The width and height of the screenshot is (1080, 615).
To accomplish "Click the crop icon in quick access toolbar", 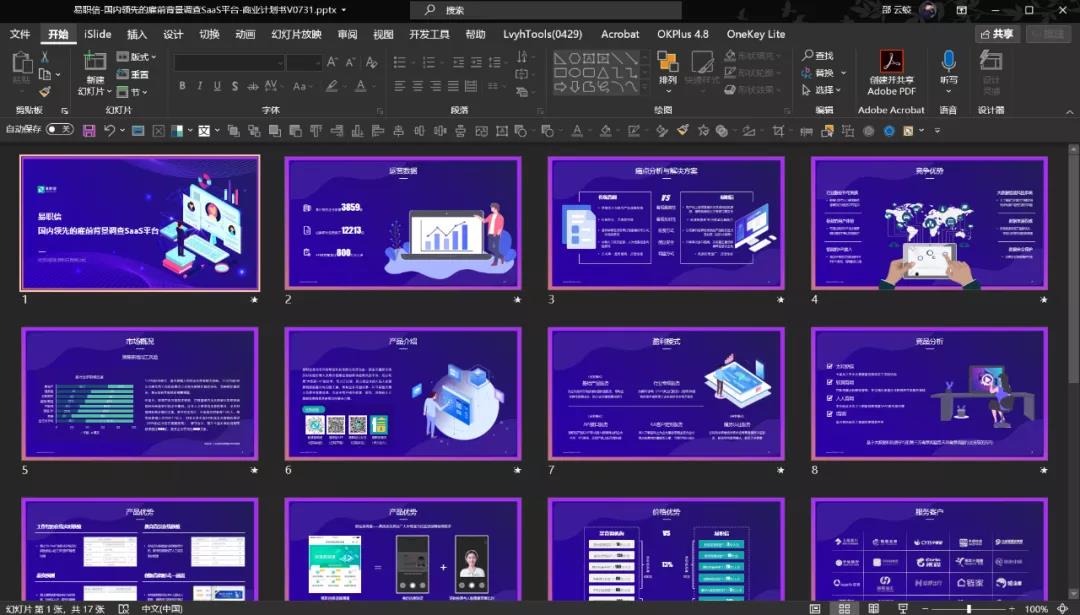I will coord(778,130).
